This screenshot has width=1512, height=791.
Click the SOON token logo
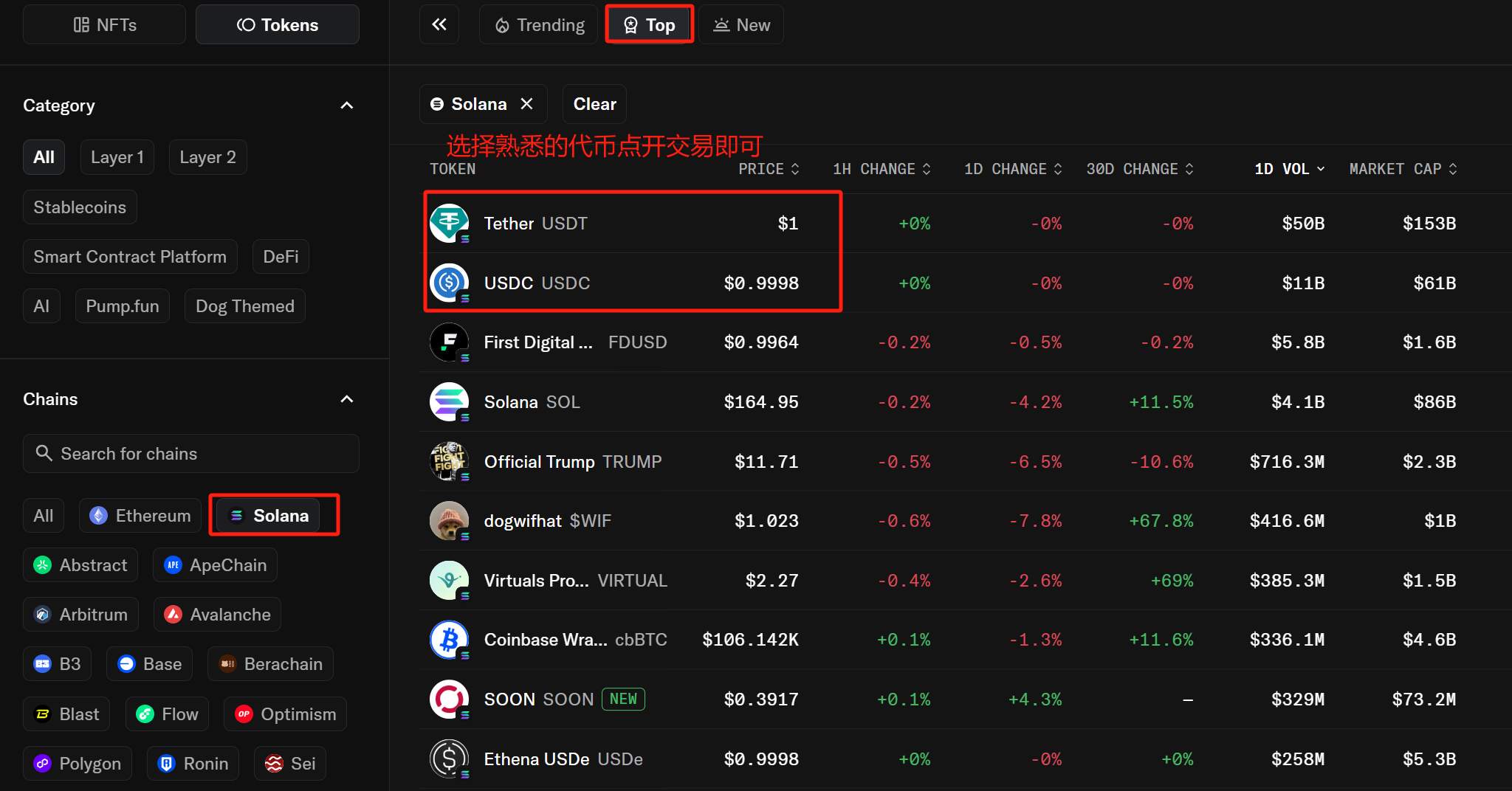(450, 700)
